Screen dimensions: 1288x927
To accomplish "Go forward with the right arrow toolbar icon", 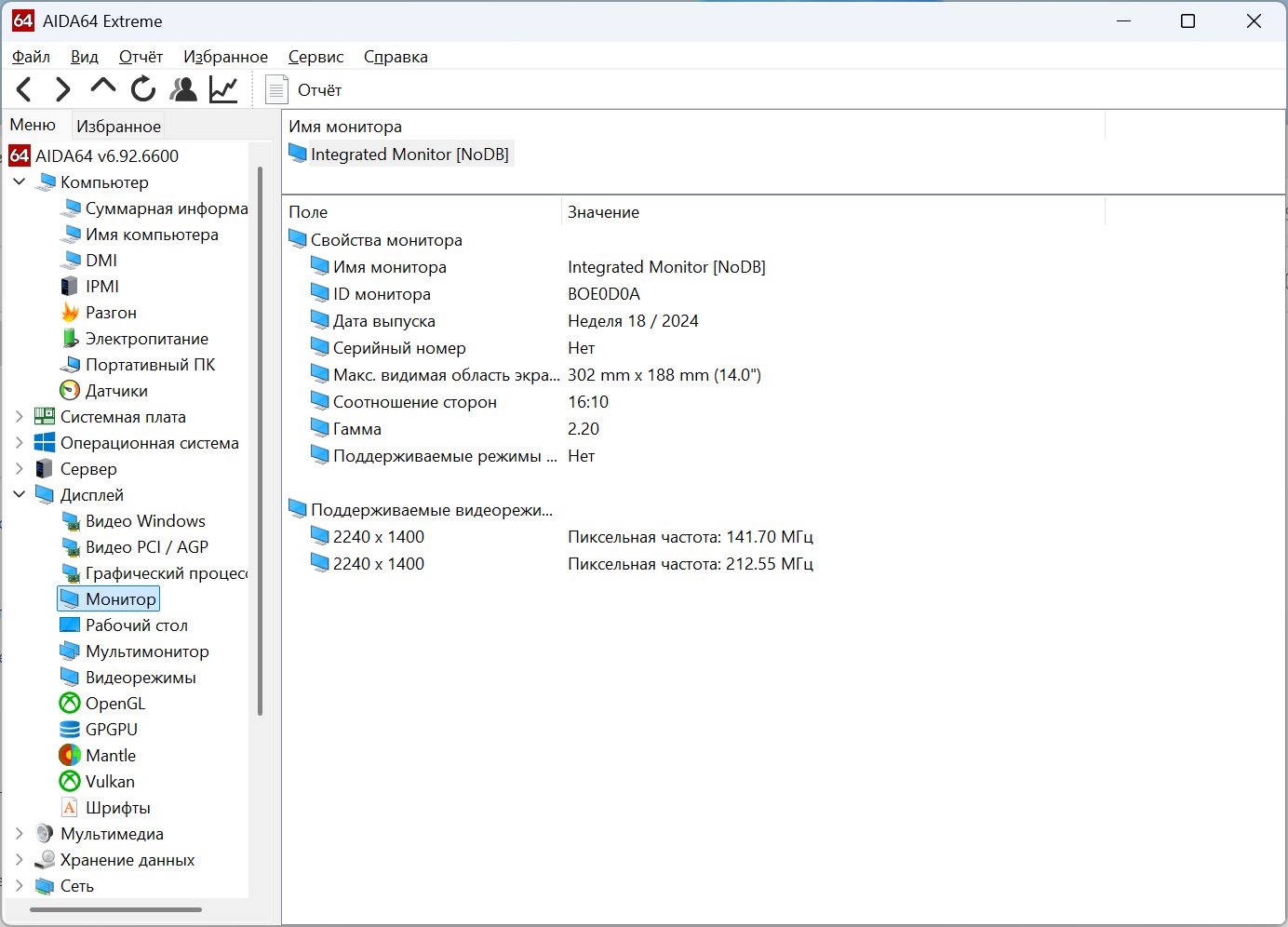I will [63, 89].
